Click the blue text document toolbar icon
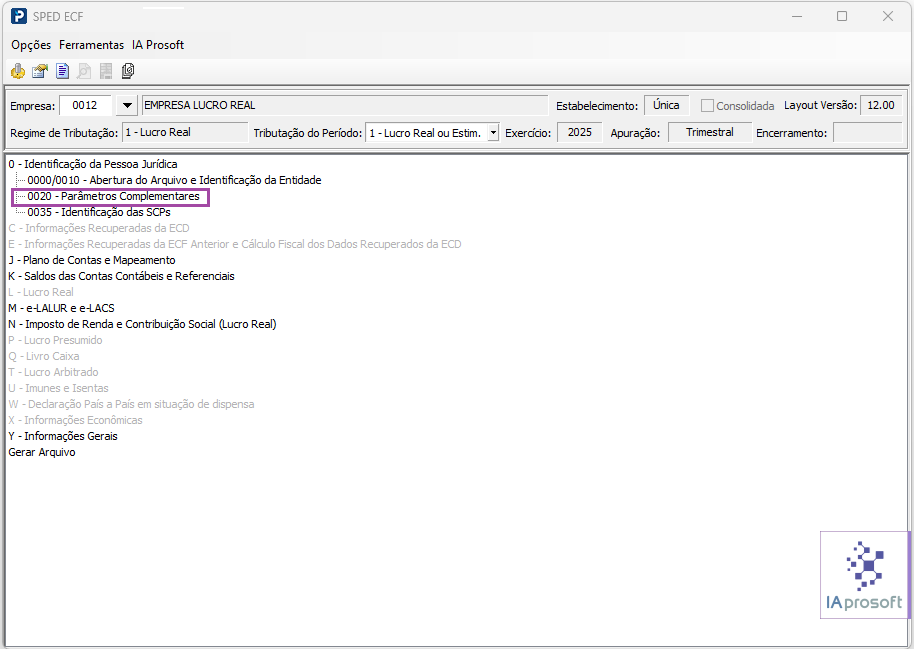The image size is (914, 649). pyautogui.click(x=62, y=71)
